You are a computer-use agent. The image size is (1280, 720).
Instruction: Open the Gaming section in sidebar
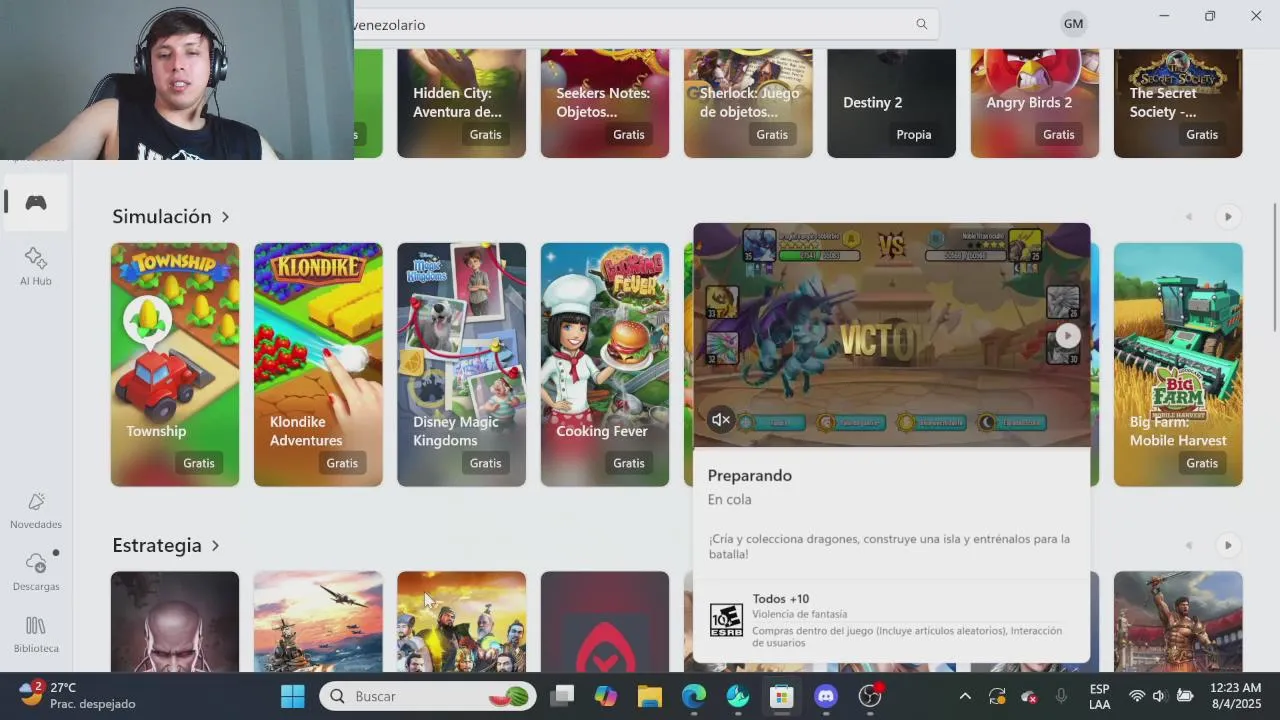[36, 203]
